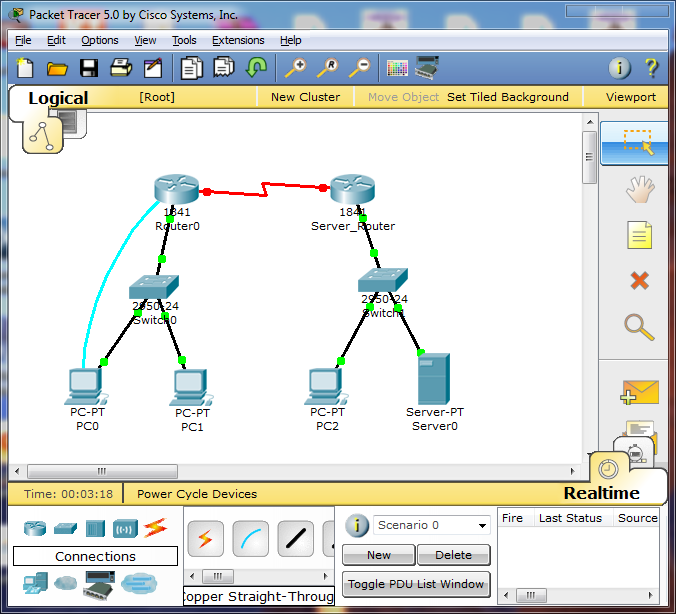Select Multiuser Connection cloud icon
This screenshot has width=676, height=614.
[x=139, y=583]
